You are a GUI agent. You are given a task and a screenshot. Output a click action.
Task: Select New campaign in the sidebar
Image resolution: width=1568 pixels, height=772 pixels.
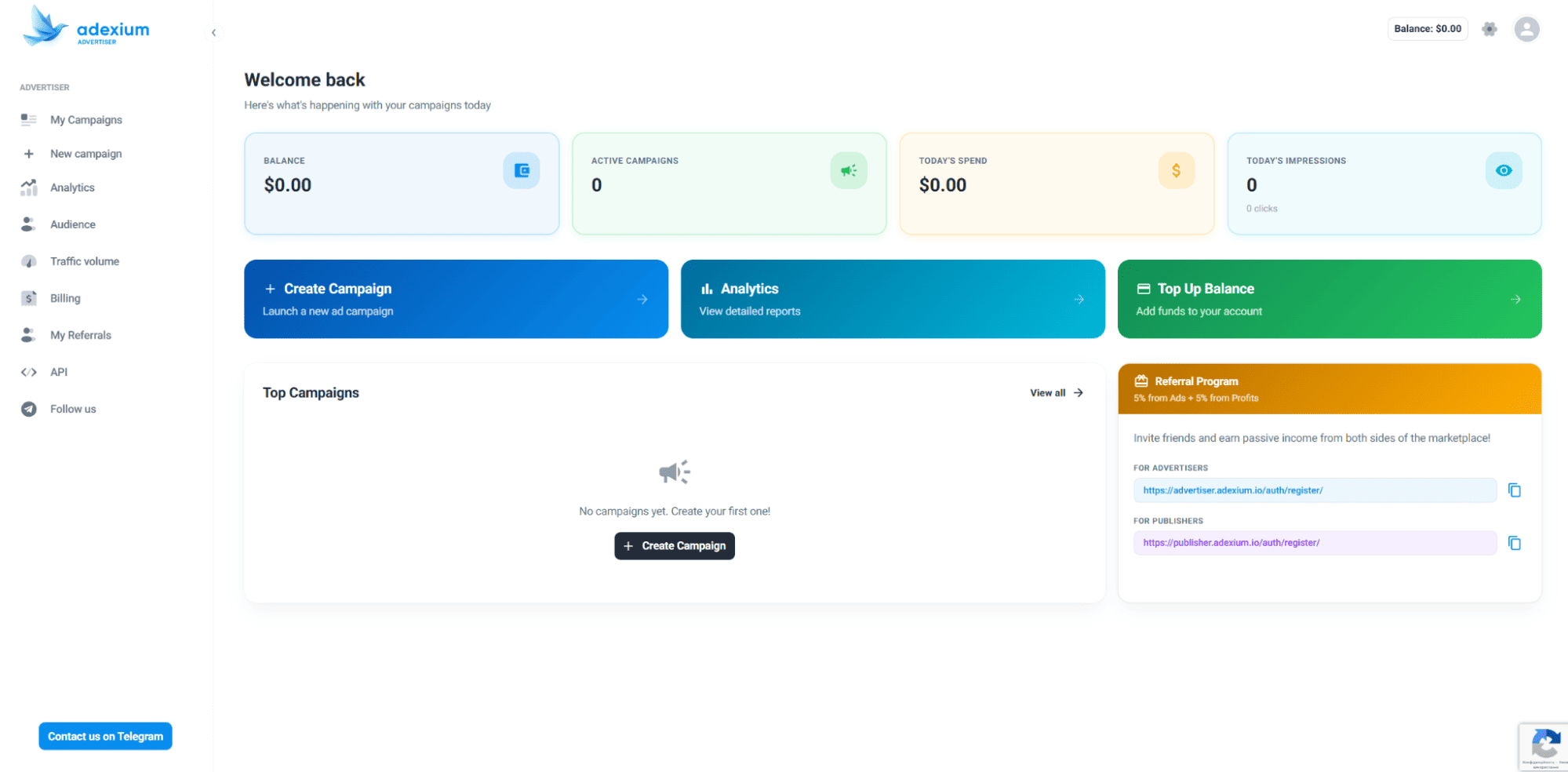(x=85, y=154)
